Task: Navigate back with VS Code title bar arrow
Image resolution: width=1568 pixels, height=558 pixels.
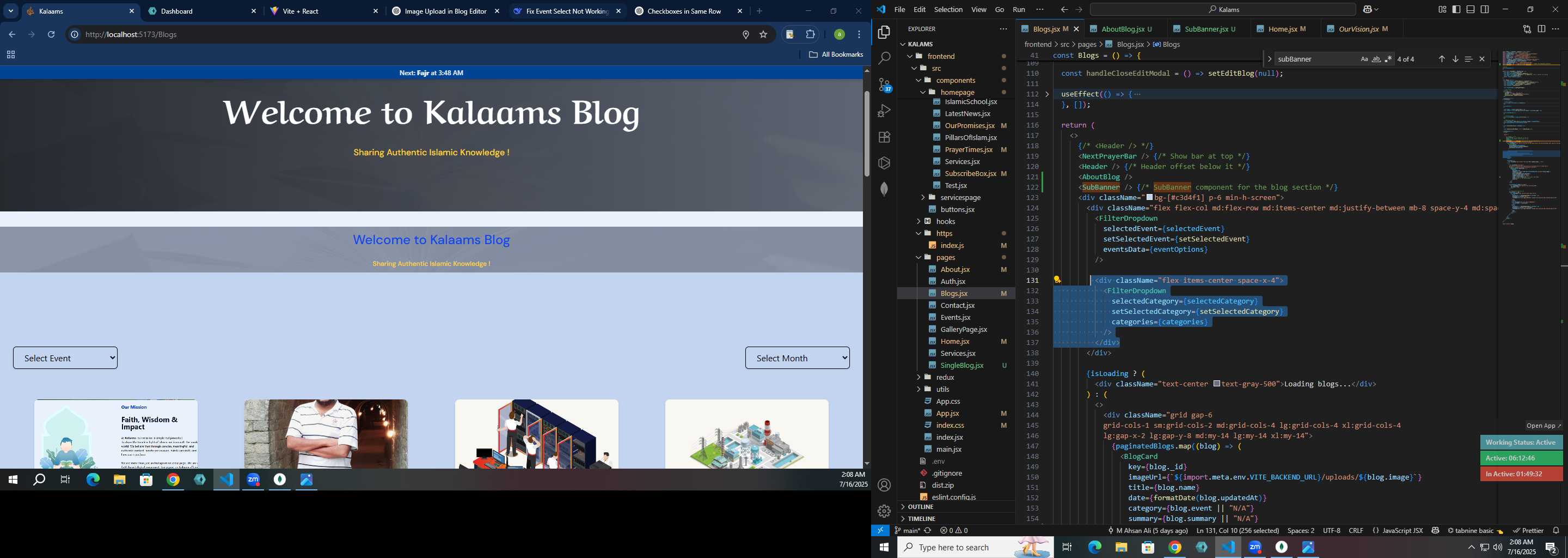Action: click(1064, 10)
